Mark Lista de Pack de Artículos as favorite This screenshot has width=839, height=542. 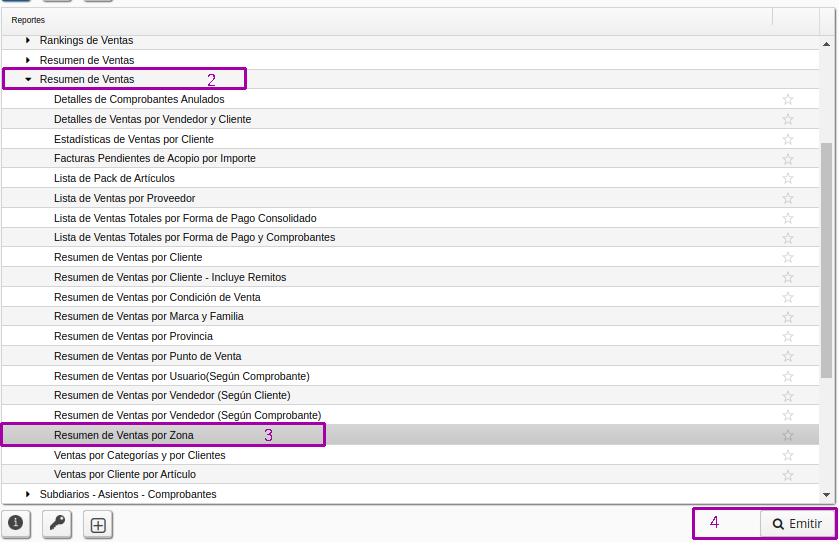tap(788, 178)
